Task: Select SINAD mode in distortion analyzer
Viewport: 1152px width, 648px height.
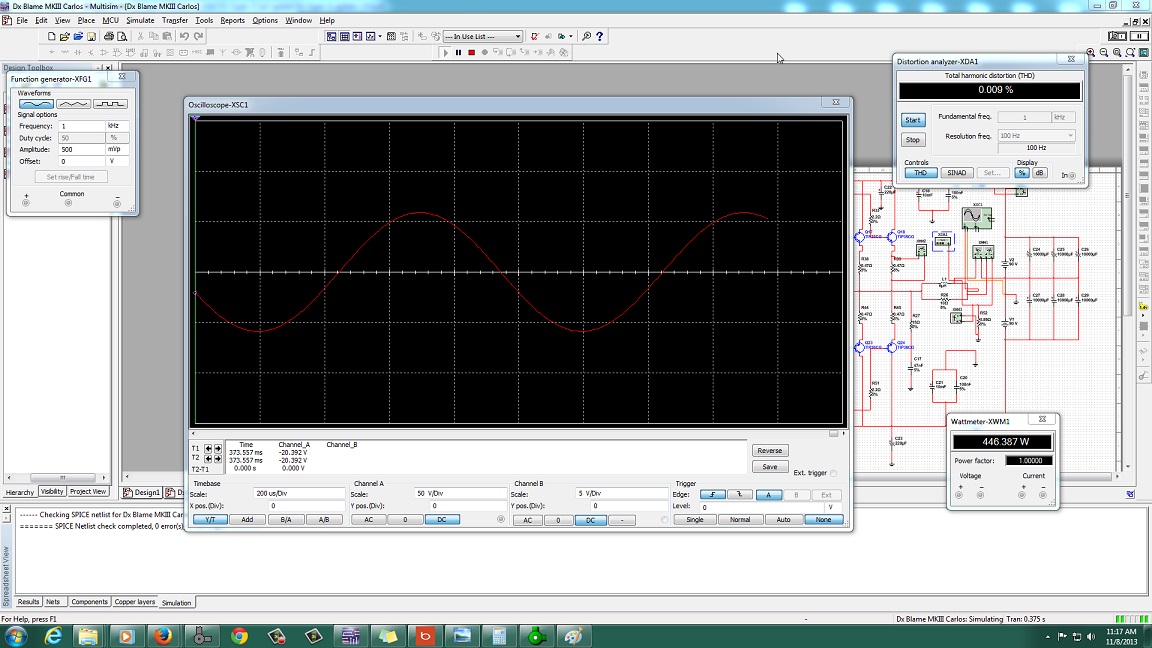Action: [x=957, y=173]
